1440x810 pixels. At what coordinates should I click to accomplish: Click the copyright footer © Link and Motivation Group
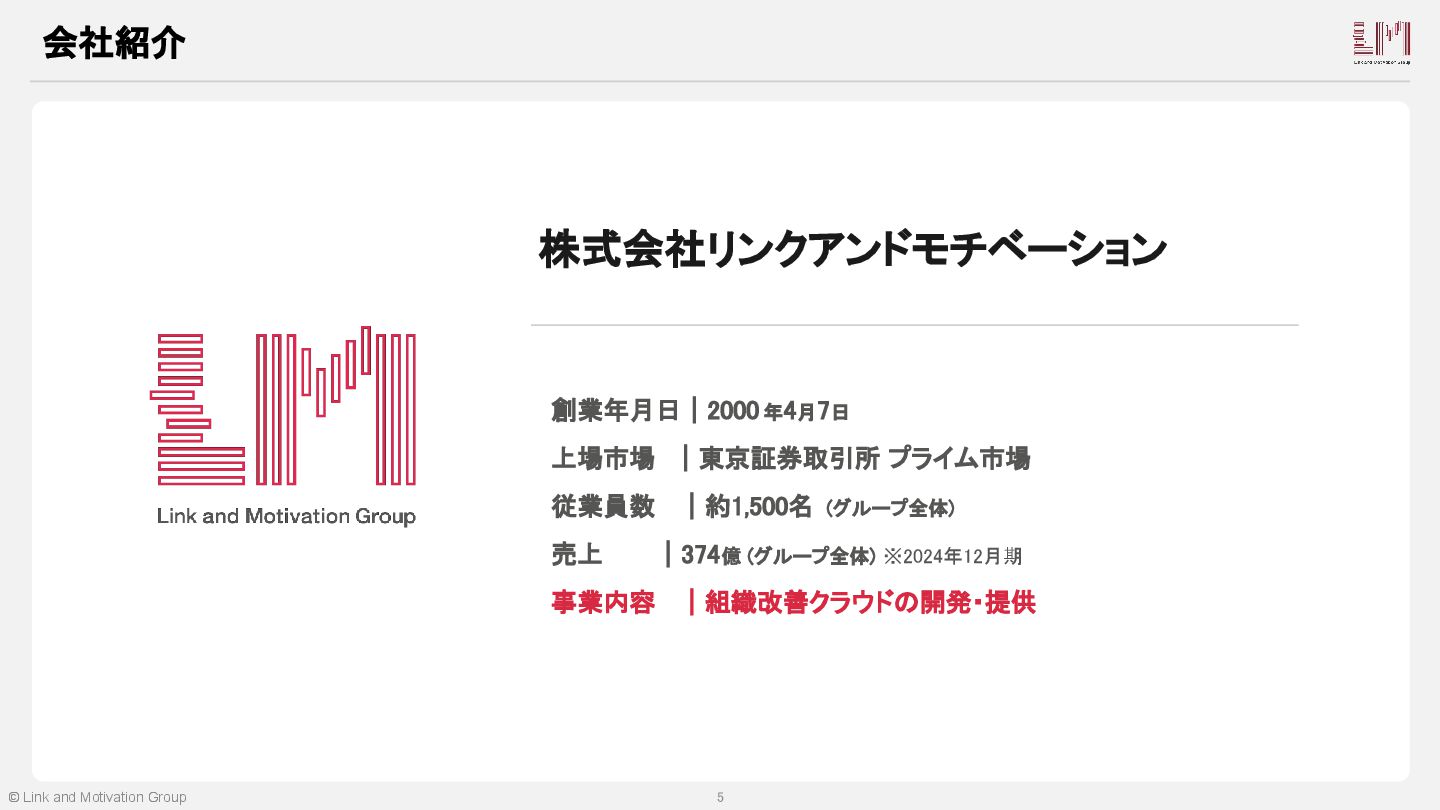click(97, 797)
